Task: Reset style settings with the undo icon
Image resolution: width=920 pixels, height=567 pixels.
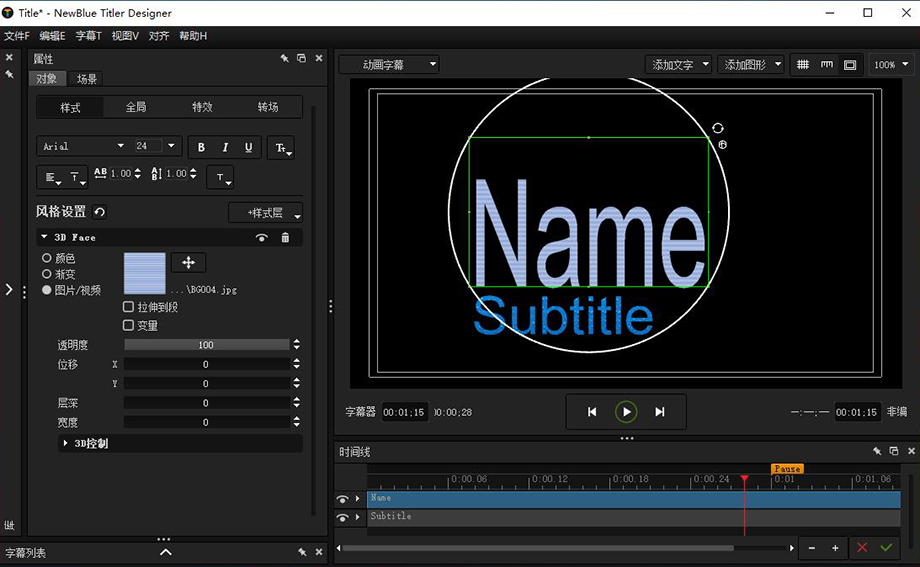Action: click(100, 212)
